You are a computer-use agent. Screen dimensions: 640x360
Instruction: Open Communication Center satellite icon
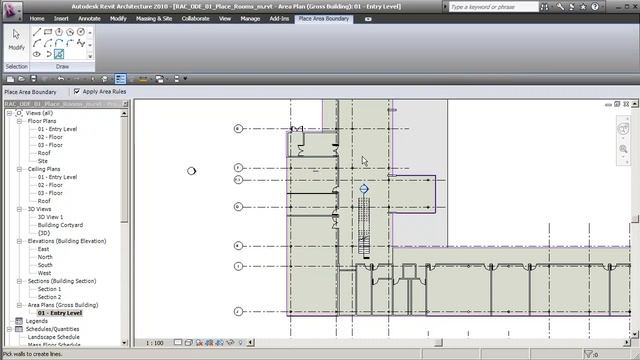point(572,7)
